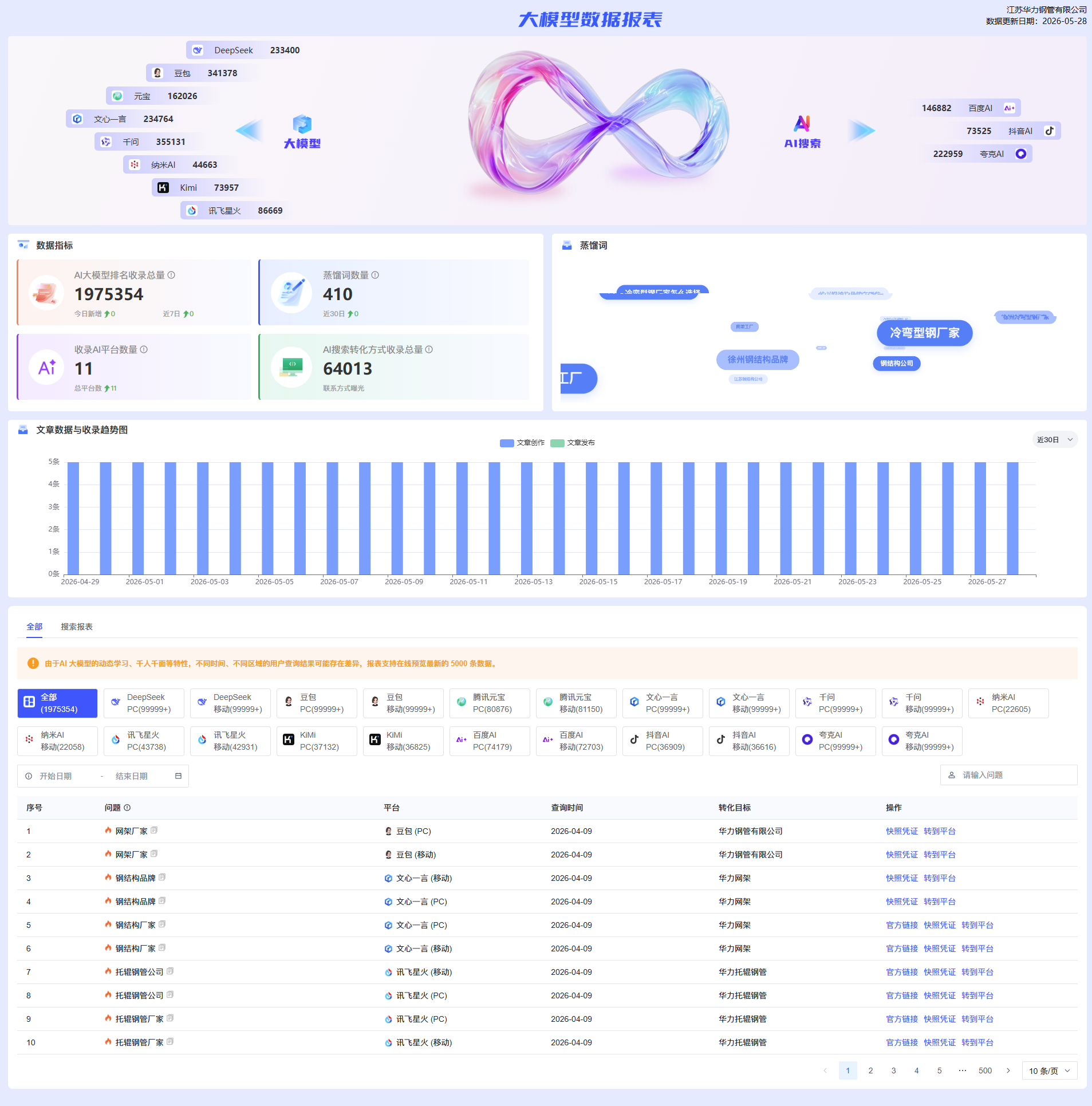This screenshot has width=1092, height=1106.
Task: Copy the question text in table row 10
Action: (170, 1042)
